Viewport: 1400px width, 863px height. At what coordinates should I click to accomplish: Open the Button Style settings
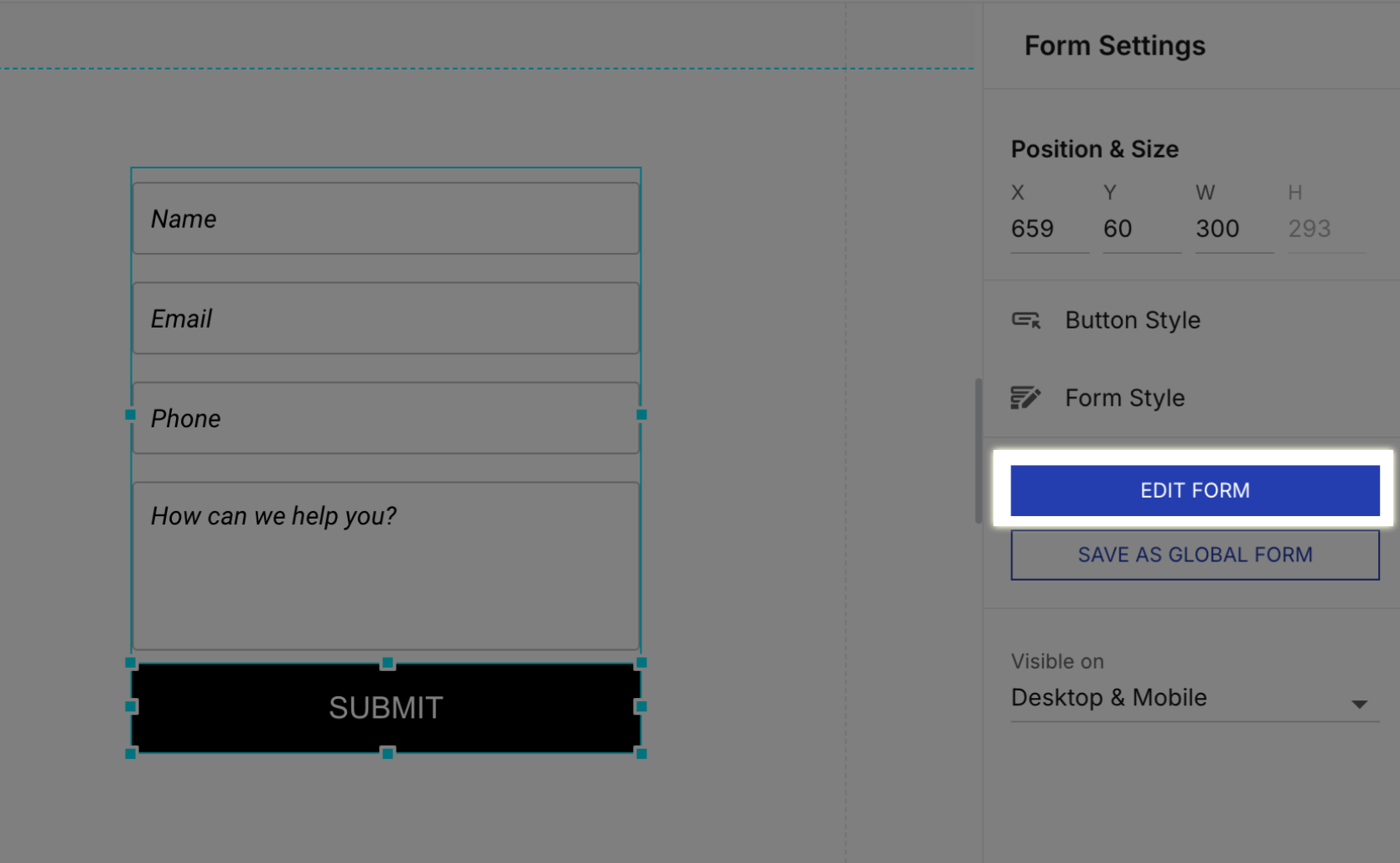(1133, 320)
